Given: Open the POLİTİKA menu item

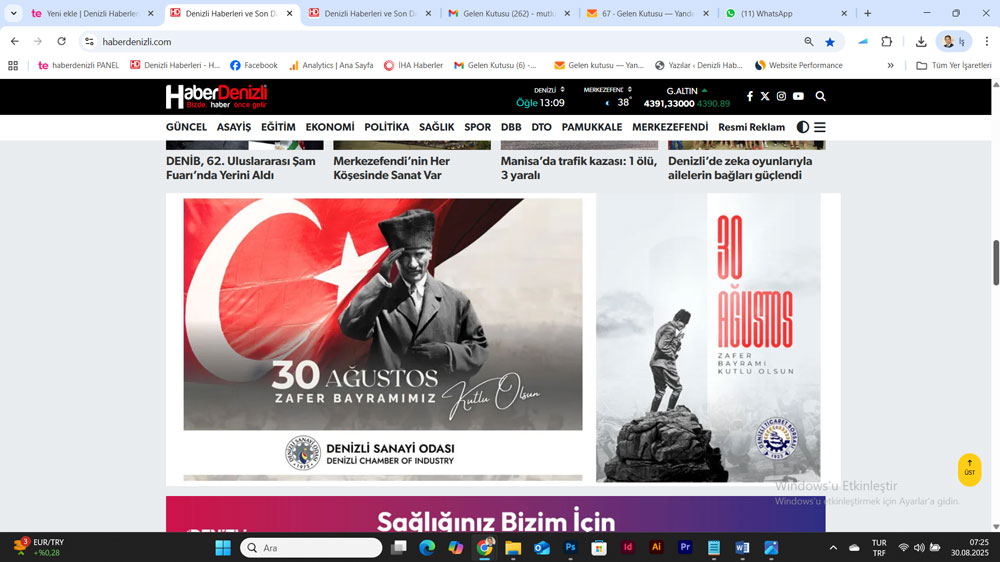Looking at the screenshot, I should (386, 127).
